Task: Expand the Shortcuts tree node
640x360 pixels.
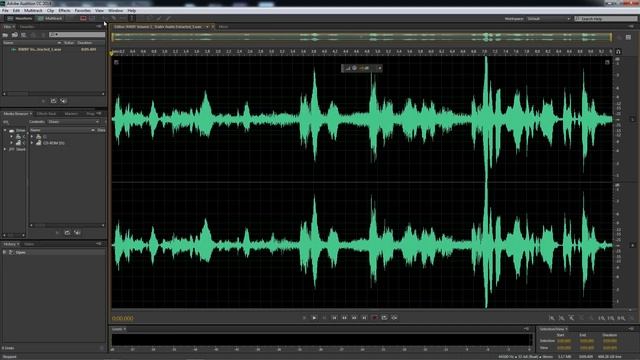Action: click(5, 149)
